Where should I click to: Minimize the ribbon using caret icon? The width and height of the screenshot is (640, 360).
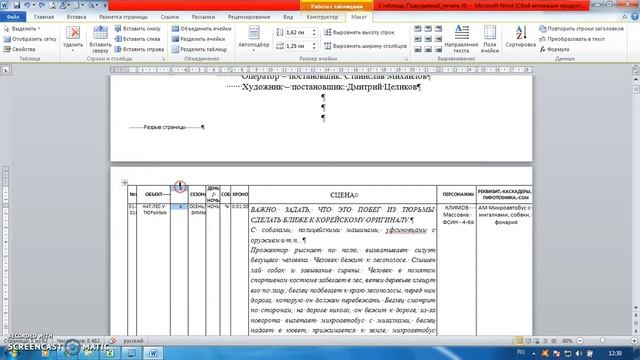point(625,16)
